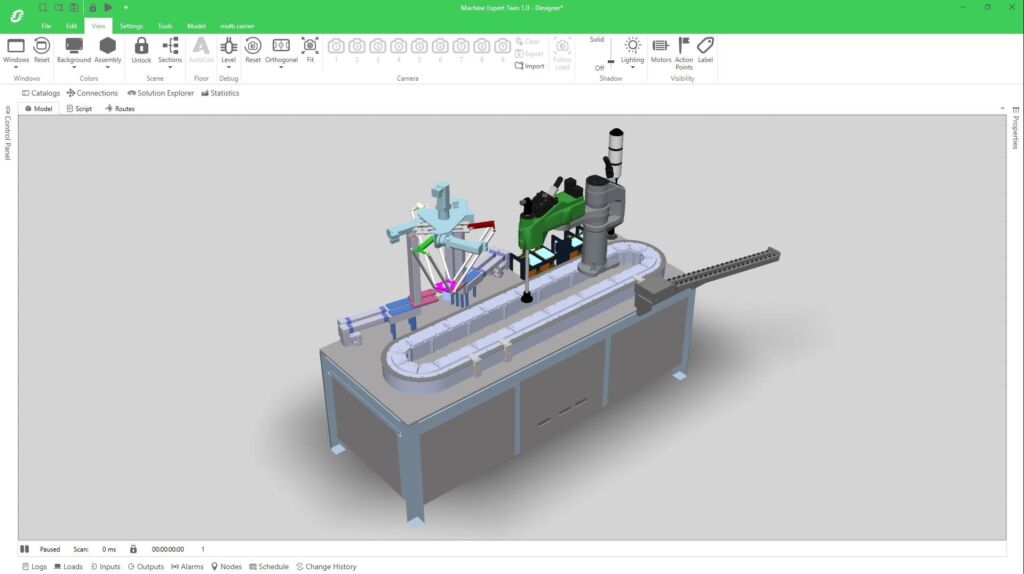This screenshot has width=1024, height=574.
Task: Open the Statistics panel
Action: 220,93
